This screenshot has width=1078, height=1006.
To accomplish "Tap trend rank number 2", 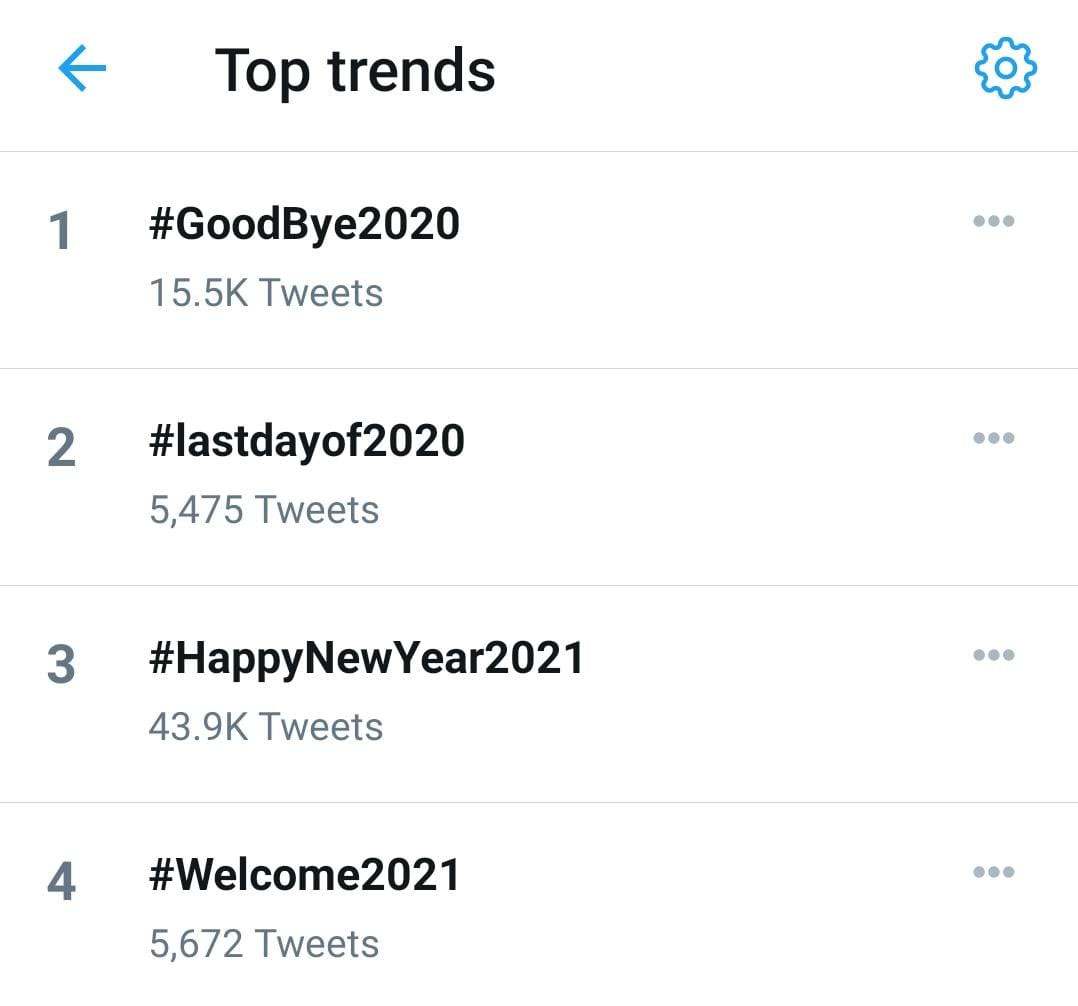I will [61, 448].
